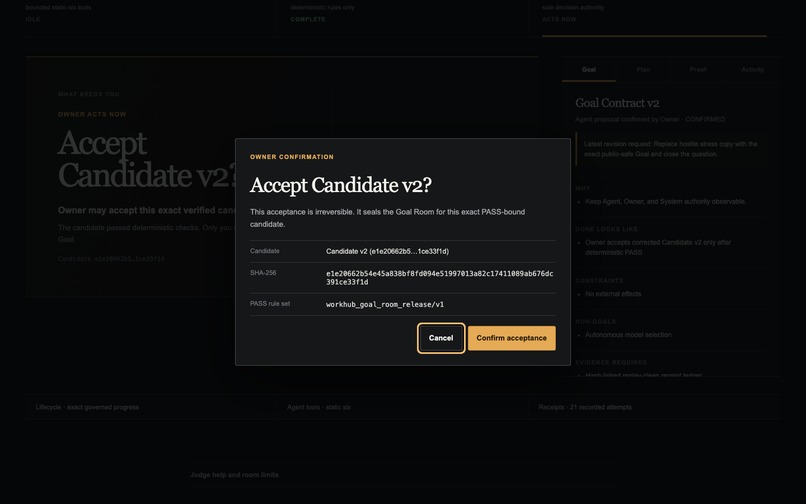Open the Proof tab
The height and width of the screenshot is (504, 806).
click(x=698, y=69)
